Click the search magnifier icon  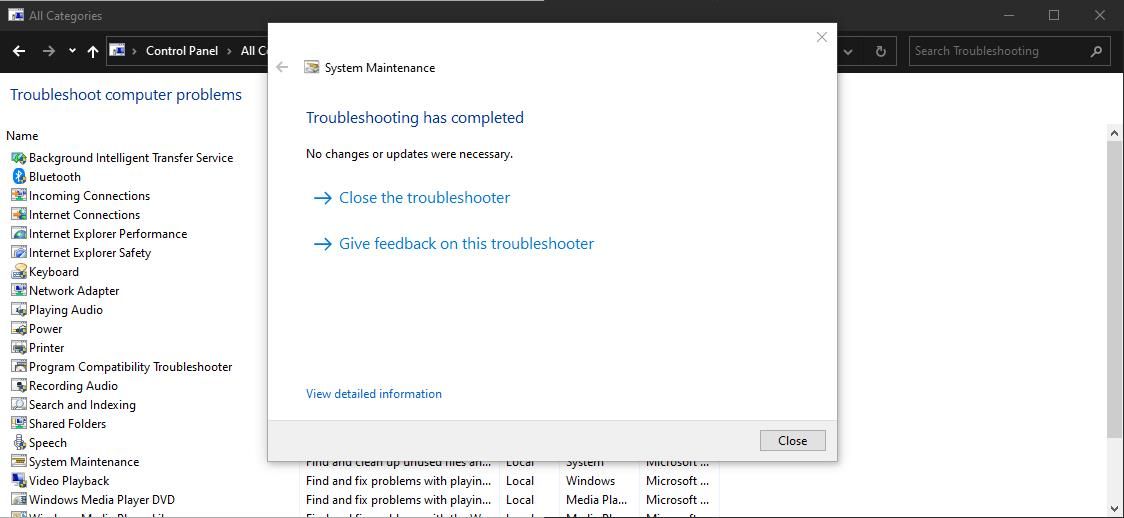coord(1096,51)
